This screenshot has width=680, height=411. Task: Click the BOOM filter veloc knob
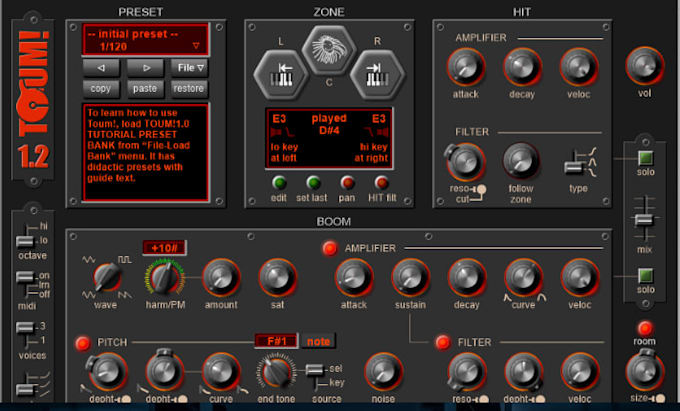click(579, 372)
